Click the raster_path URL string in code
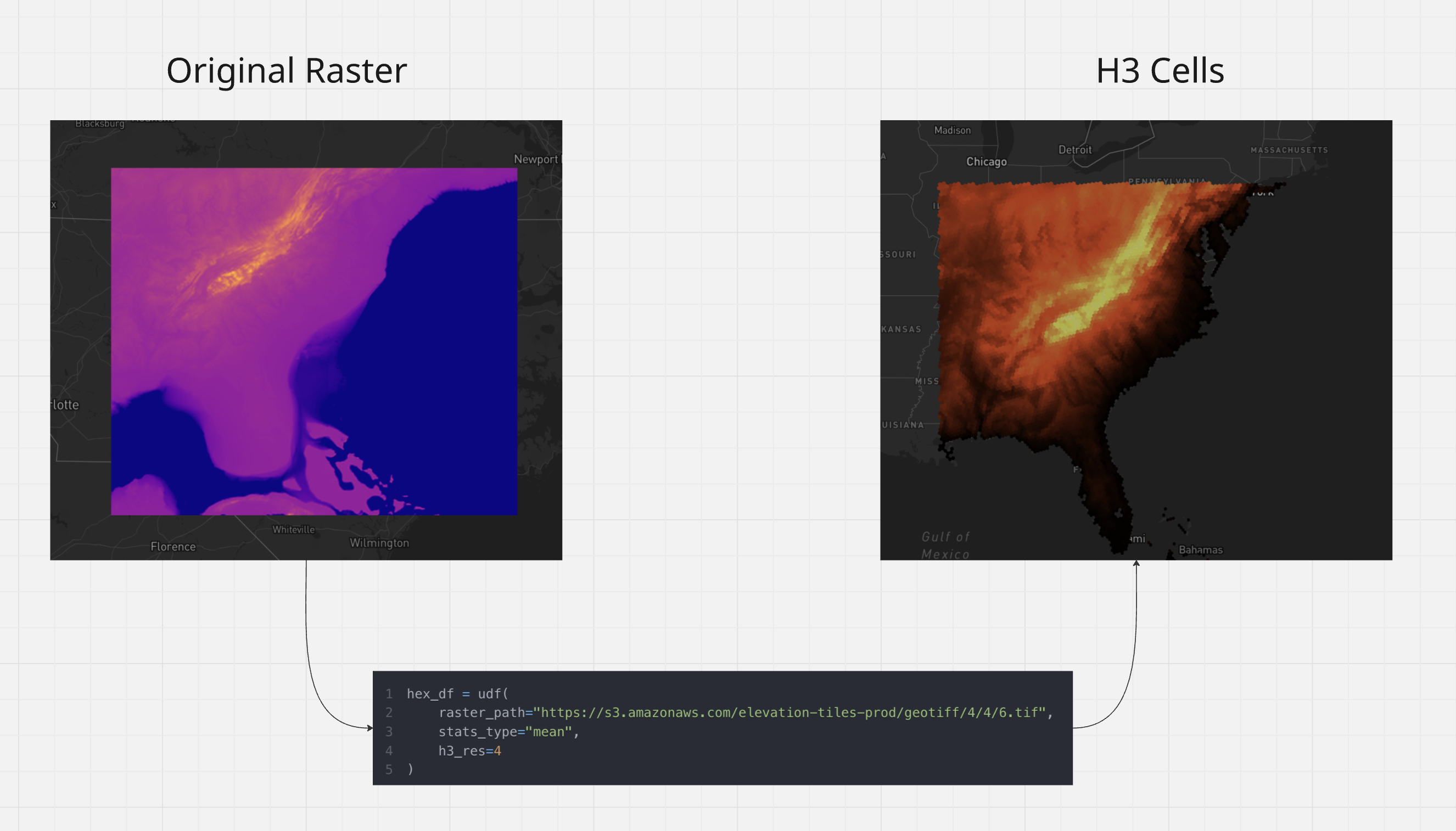The height and width of the screenshot is (831, 1456). (x=789, y=712)
